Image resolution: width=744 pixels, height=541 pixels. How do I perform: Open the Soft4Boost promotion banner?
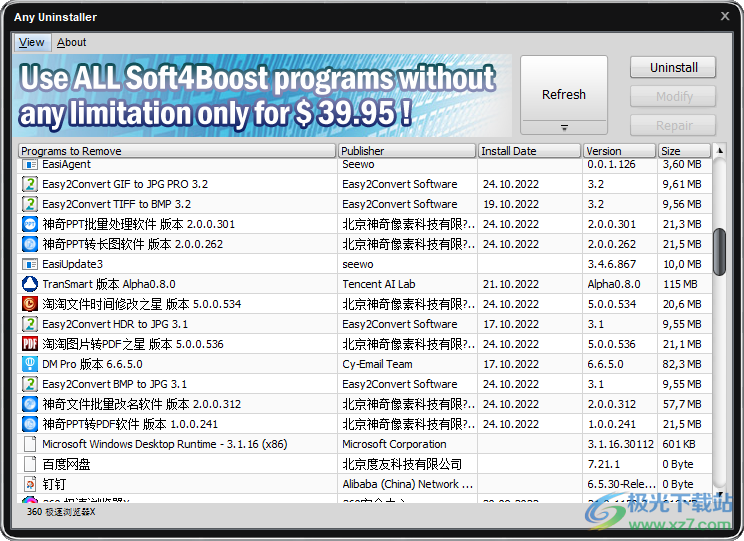[x=262, y=96]
